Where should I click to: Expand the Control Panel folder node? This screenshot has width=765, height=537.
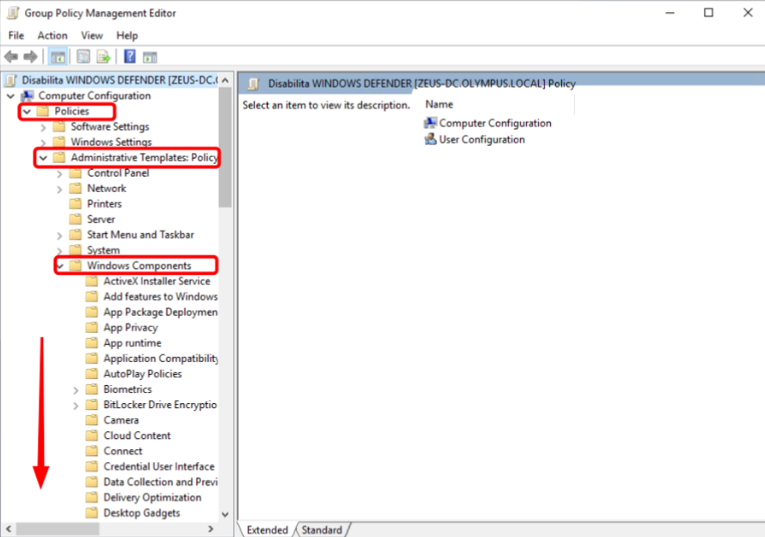60,173
